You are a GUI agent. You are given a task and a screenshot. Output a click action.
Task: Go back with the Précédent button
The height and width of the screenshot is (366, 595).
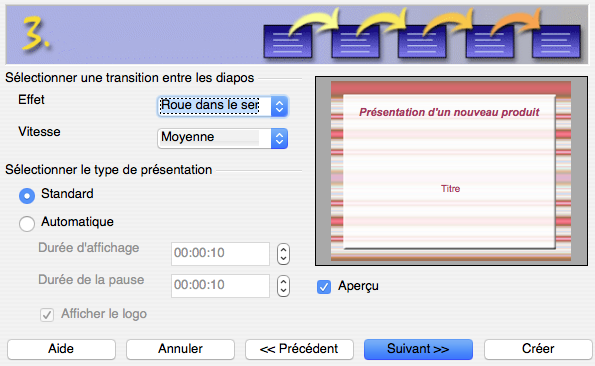299,349
